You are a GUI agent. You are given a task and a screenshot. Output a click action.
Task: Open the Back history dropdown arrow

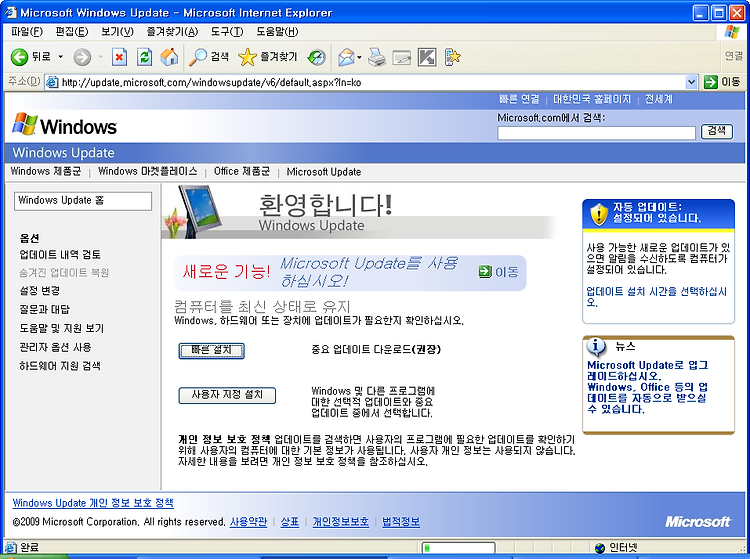61,57
